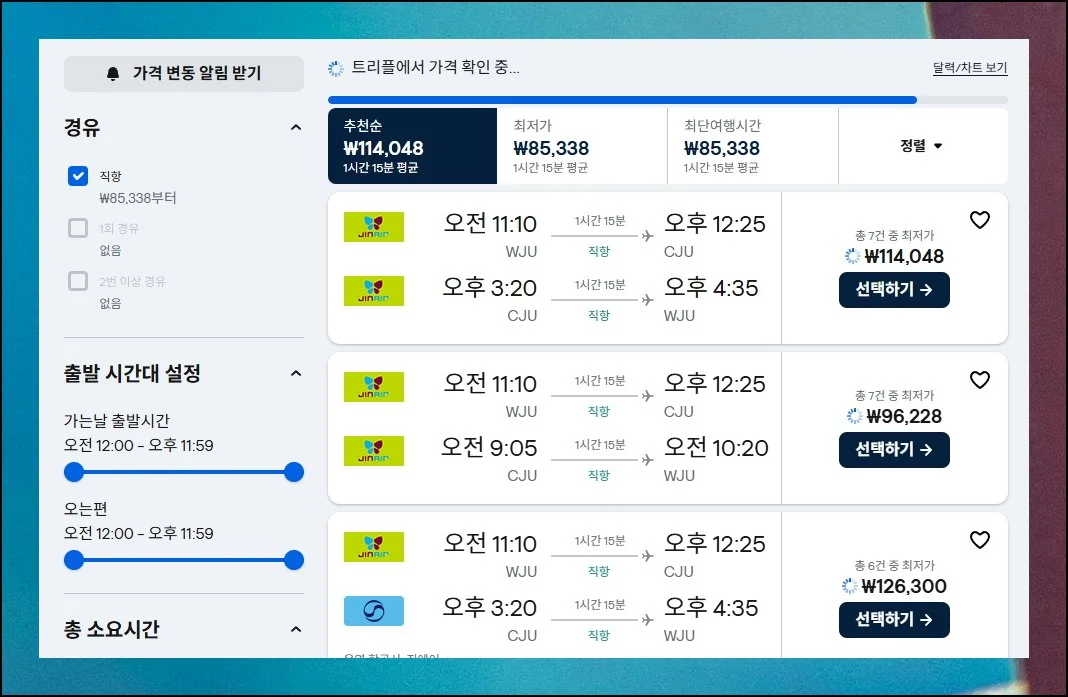Screen dimensions: 1068x697
Task: Select the 최단여행시간 tab
Action: [752, 146]
